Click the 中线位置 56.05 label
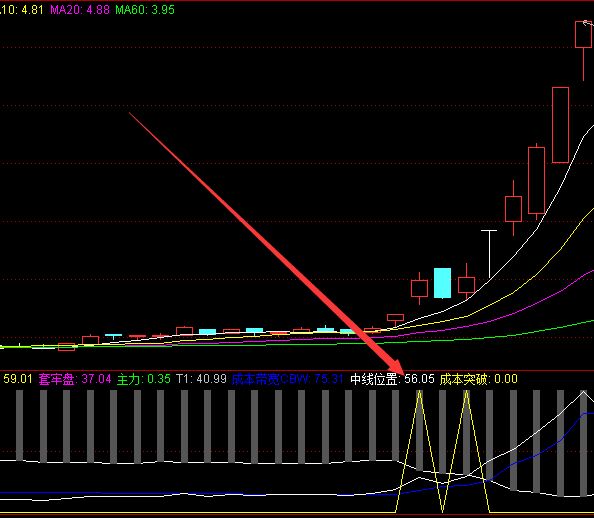This screenshot has height=518, width=594. 392,379
